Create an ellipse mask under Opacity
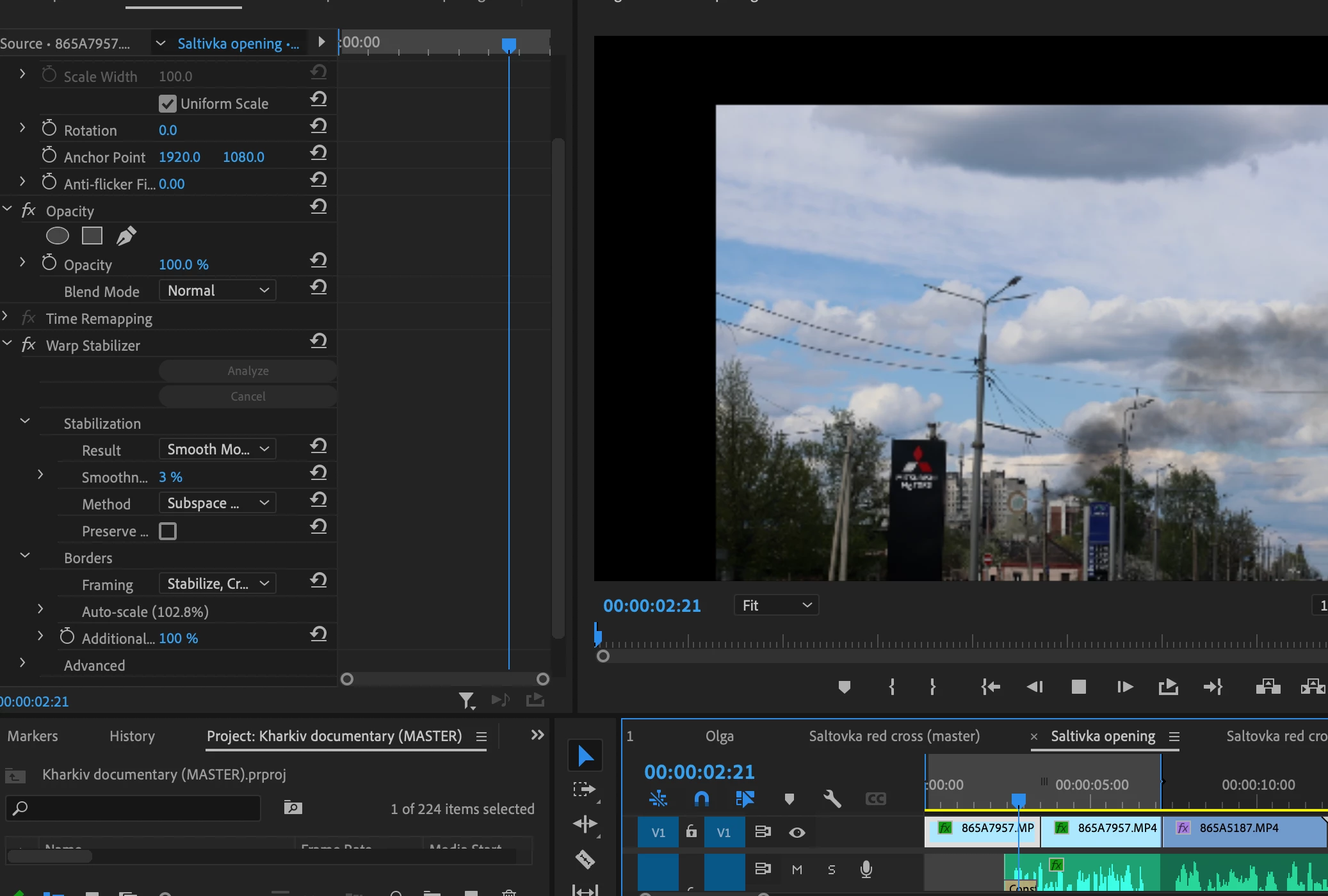 [58, 236]
